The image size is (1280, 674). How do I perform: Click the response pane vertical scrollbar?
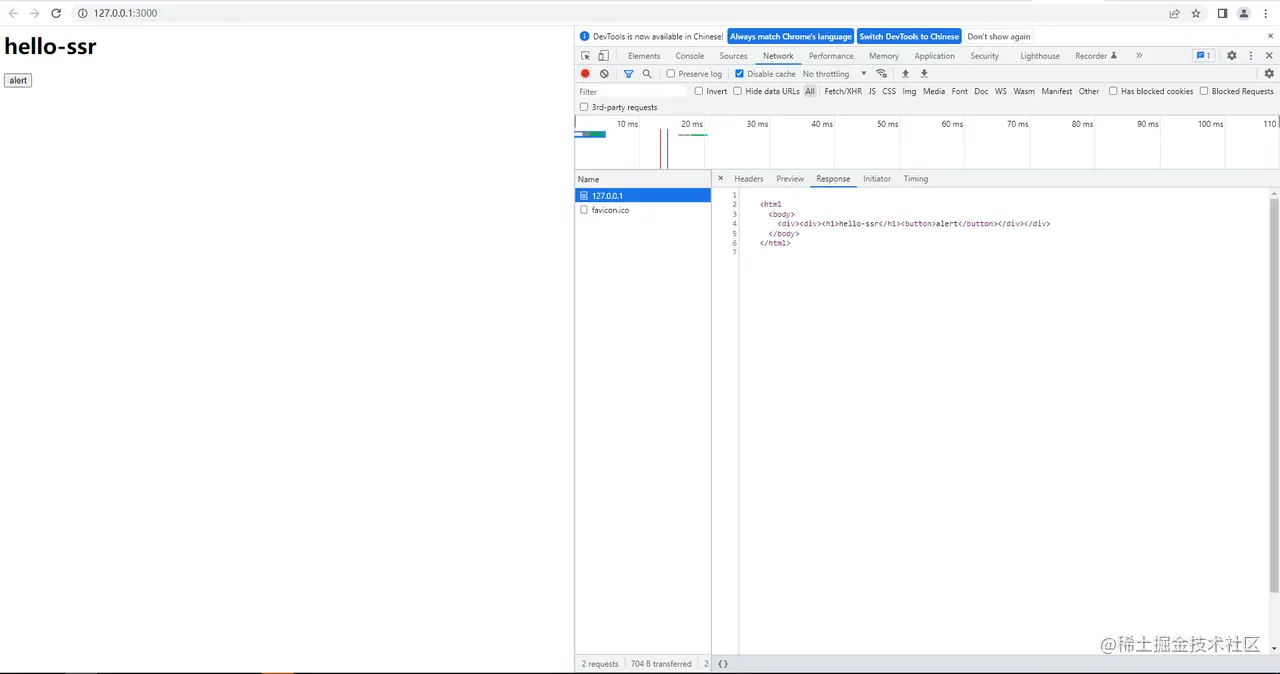pyautogui.click(x=1274, y=395)
